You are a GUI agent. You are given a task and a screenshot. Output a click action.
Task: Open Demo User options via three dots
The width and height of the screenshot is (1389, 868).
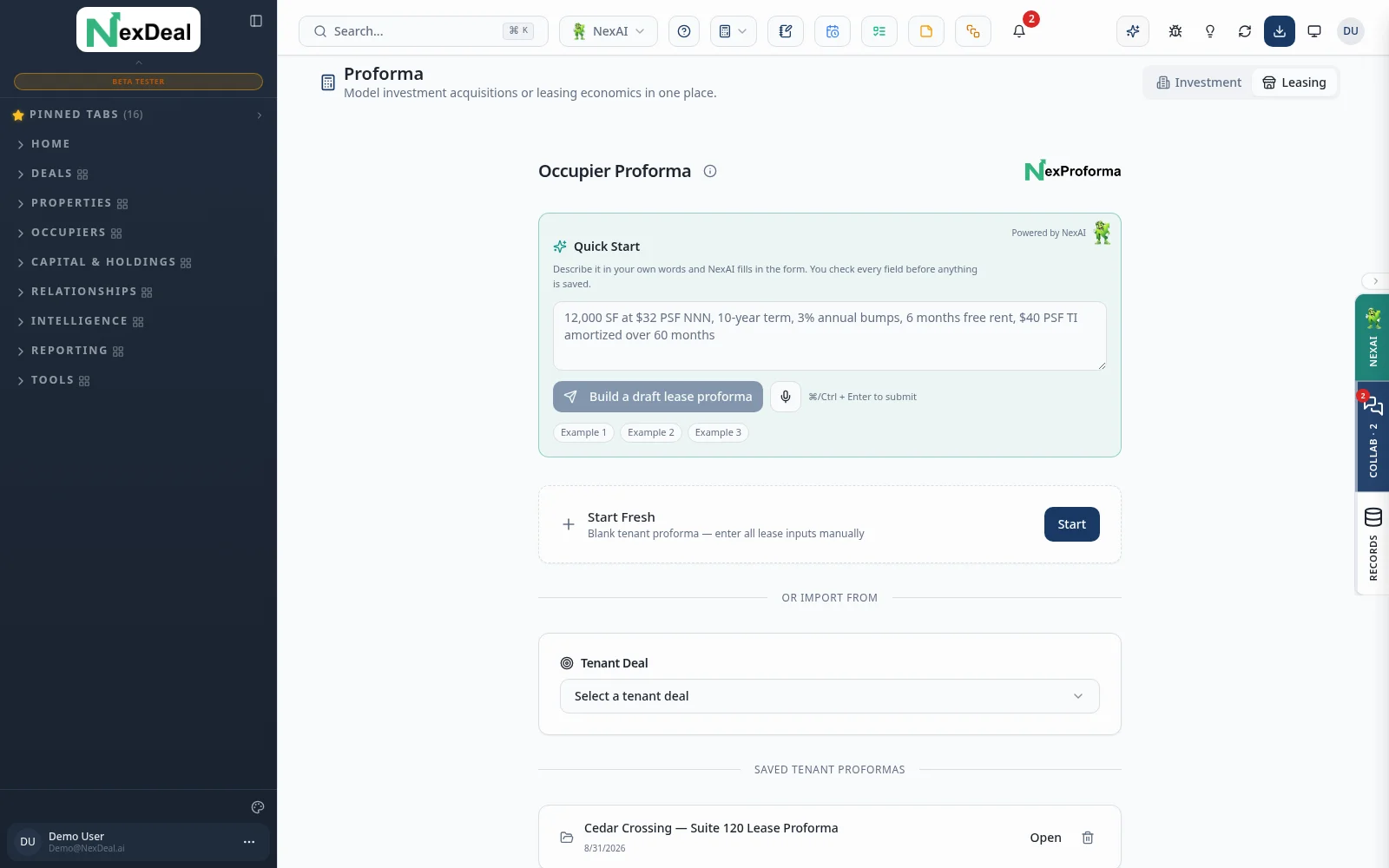click(x=249, y=842)
